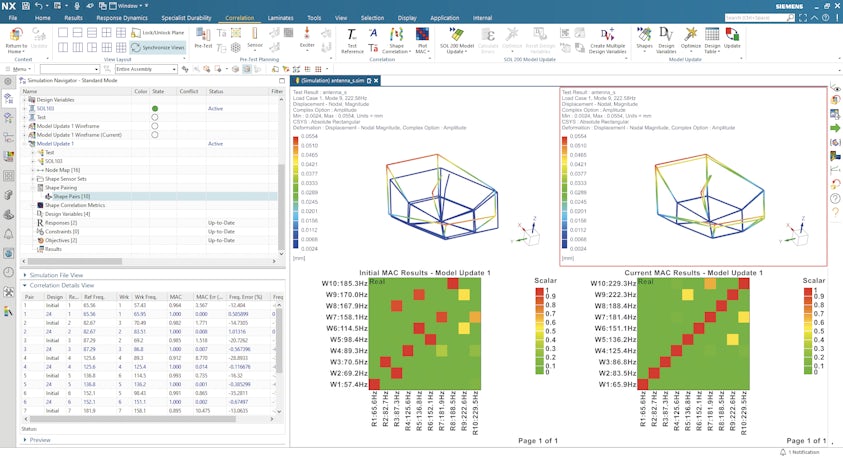Select Shape Correlation Metrics tree item

tap(75, 205)
